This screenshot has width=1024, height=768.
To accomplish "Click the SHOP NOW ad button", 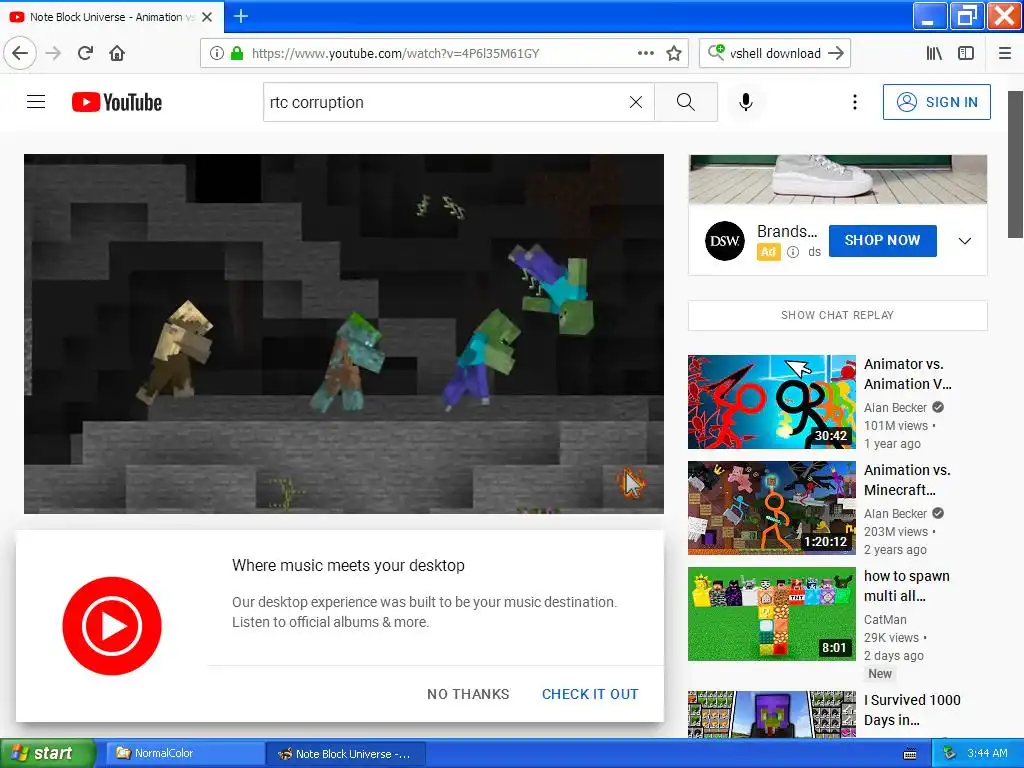I will pyautogui.click(x=882, y=240).
